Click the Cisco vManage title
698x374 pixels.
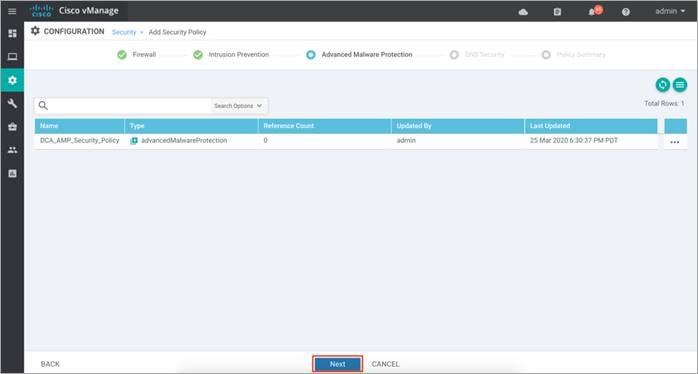tap(89, 11)
